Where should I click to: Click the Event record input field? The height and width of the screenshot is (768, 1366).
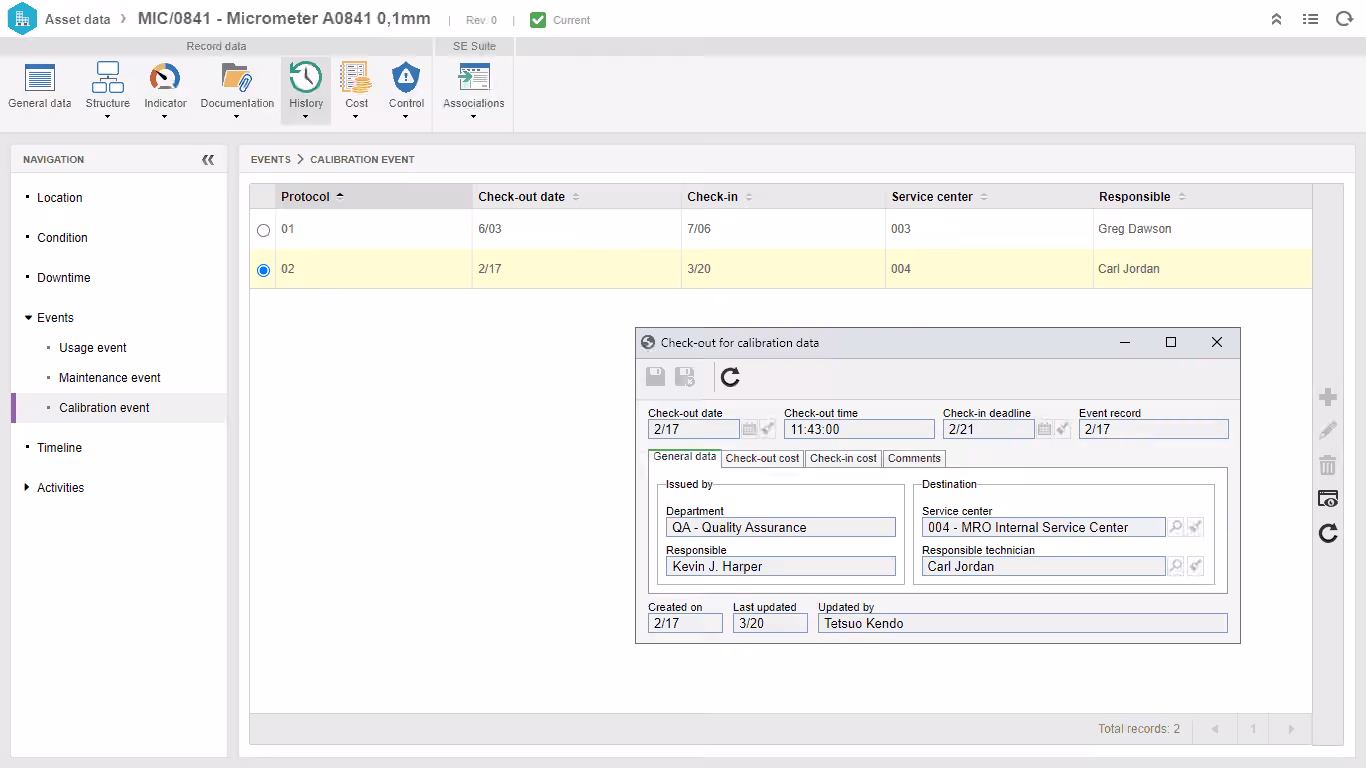tap(1153, 429)
